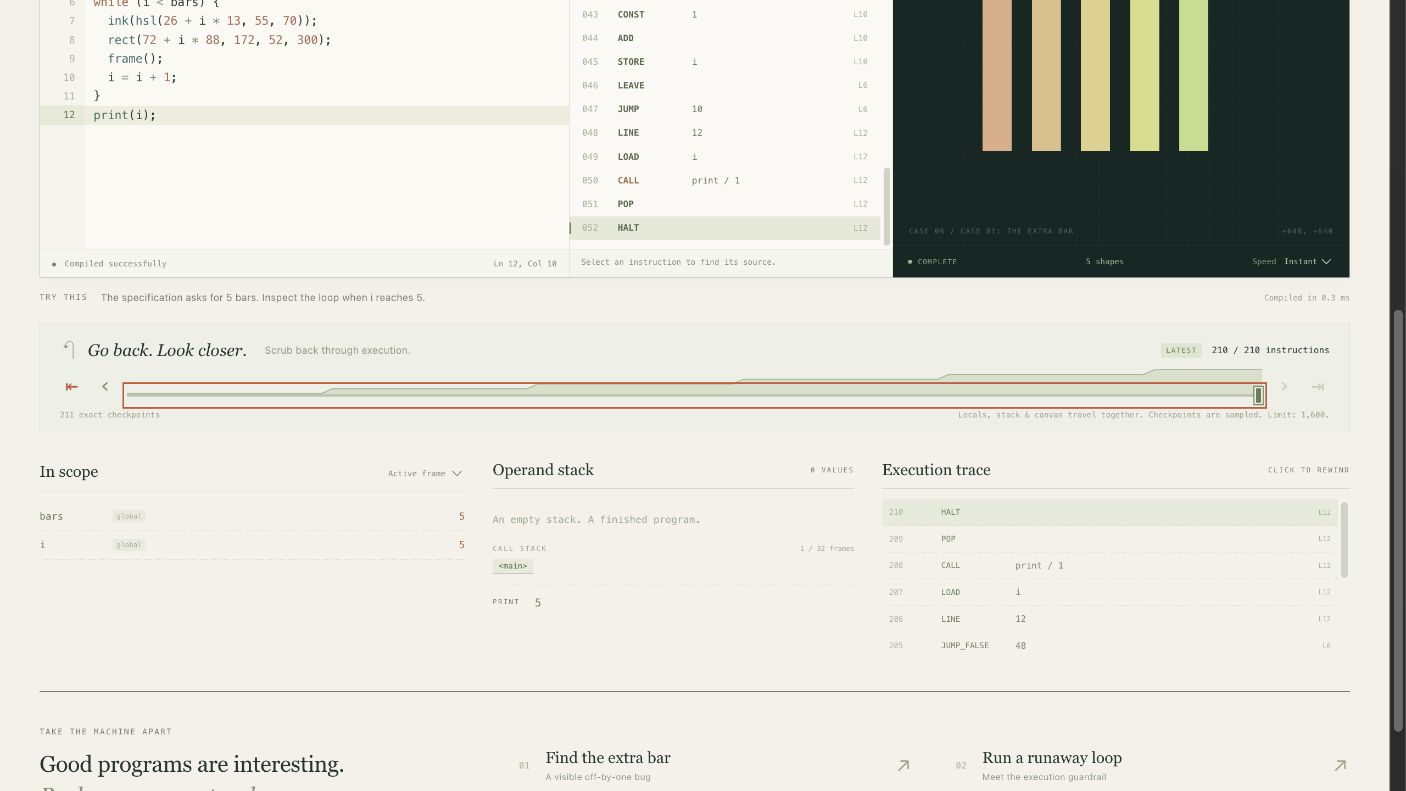Click the LATEST badge above the timeline
The image size is (1406, 791).
point(1181,350)
